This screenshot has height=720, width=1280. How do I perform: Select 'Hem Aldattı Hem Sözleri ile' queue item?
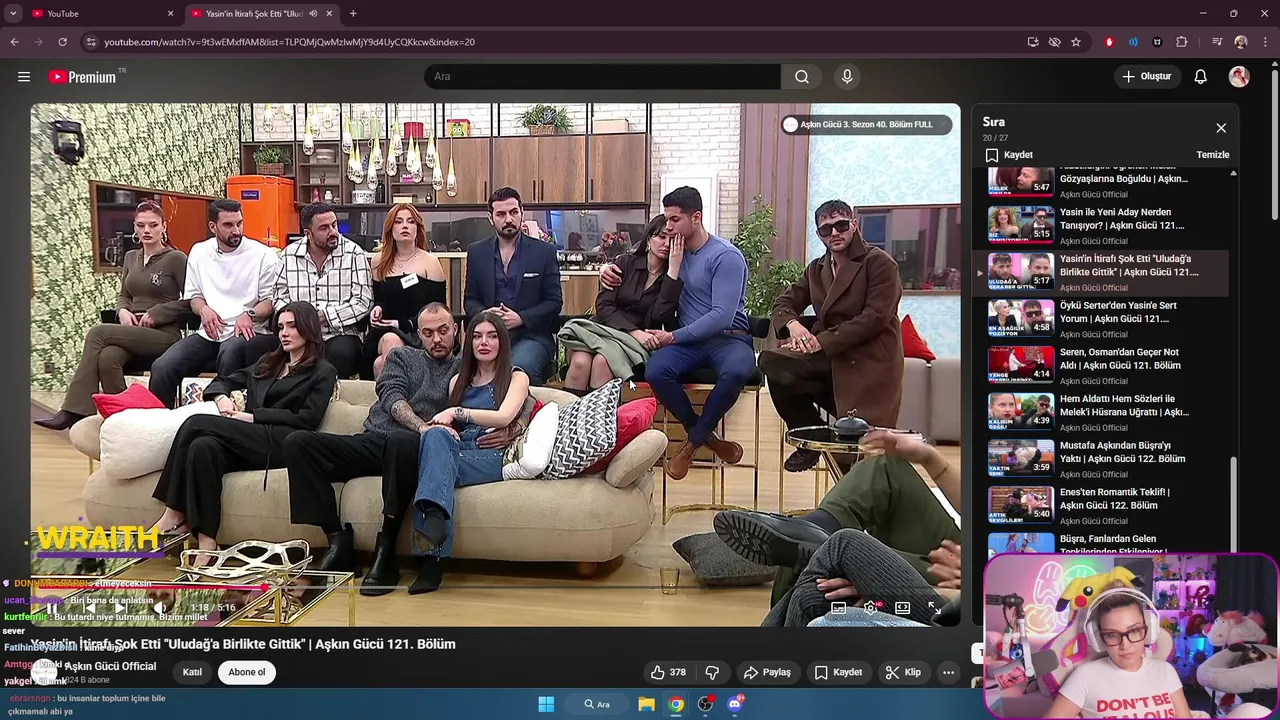(1100, 412)
